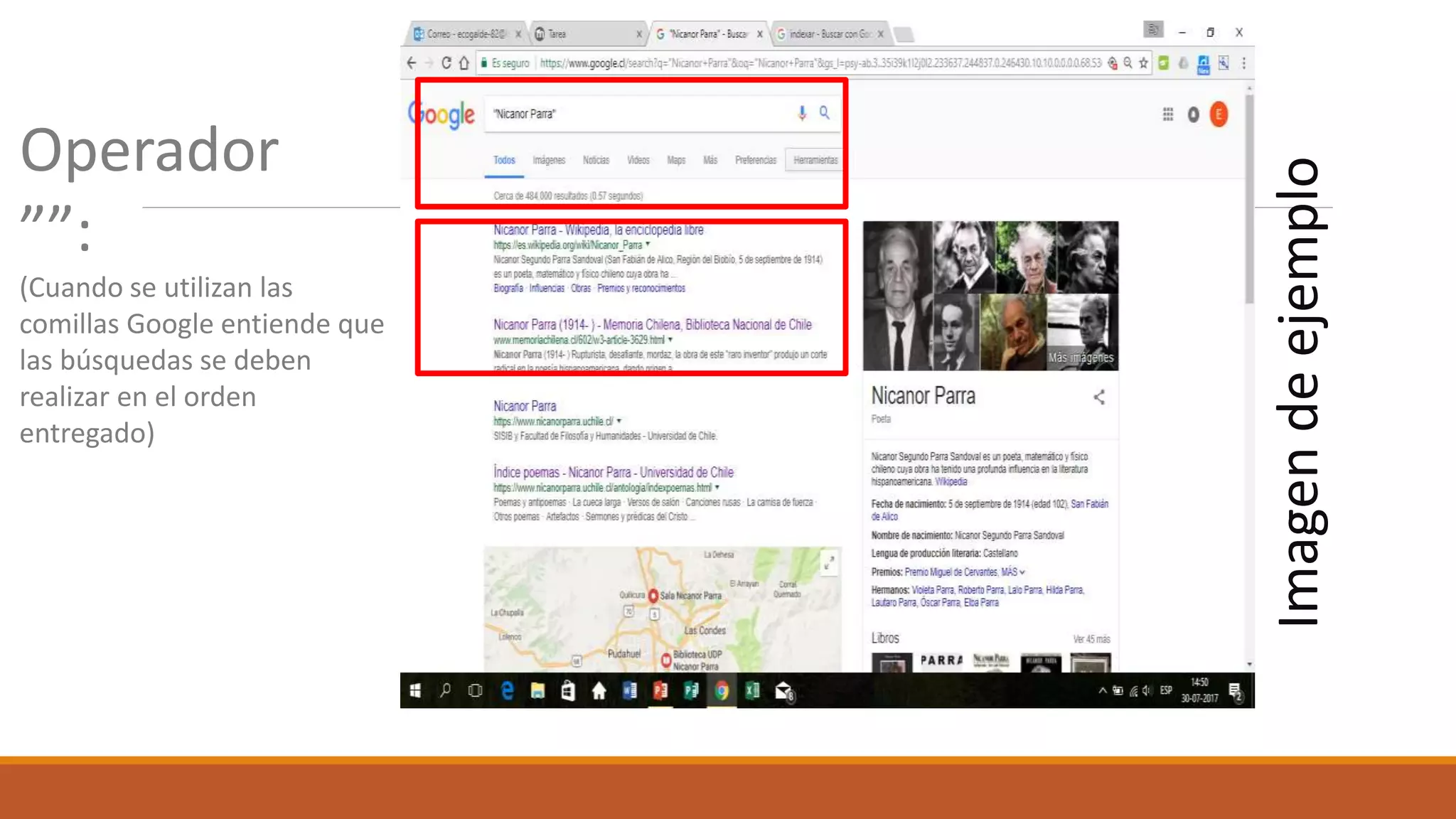Click the Herramientas button
The height and width of the screenshot is (819, 1456).
pyautogui.click(x=815, y=160)
